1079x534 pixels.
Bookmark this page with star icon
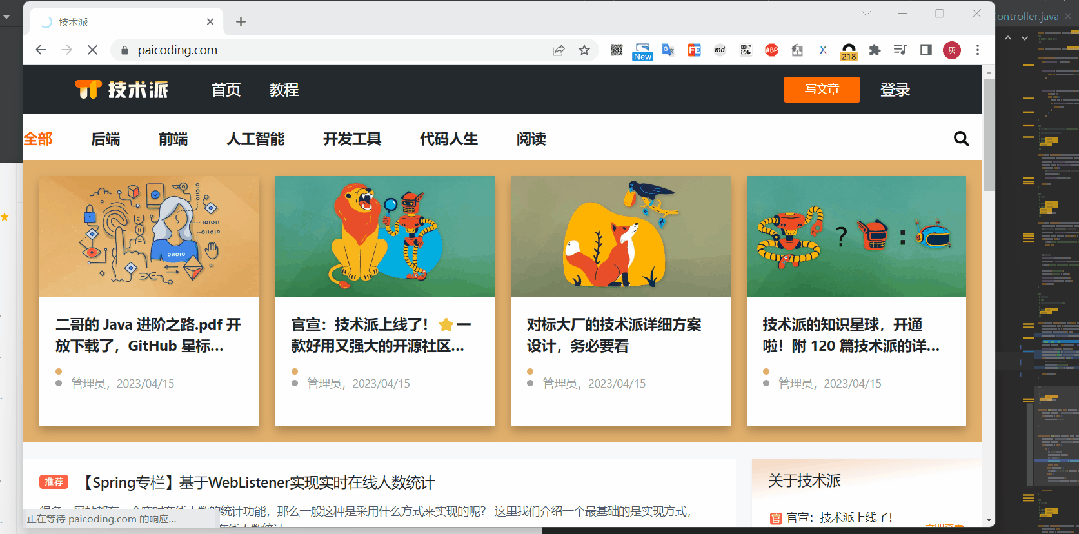584,50
